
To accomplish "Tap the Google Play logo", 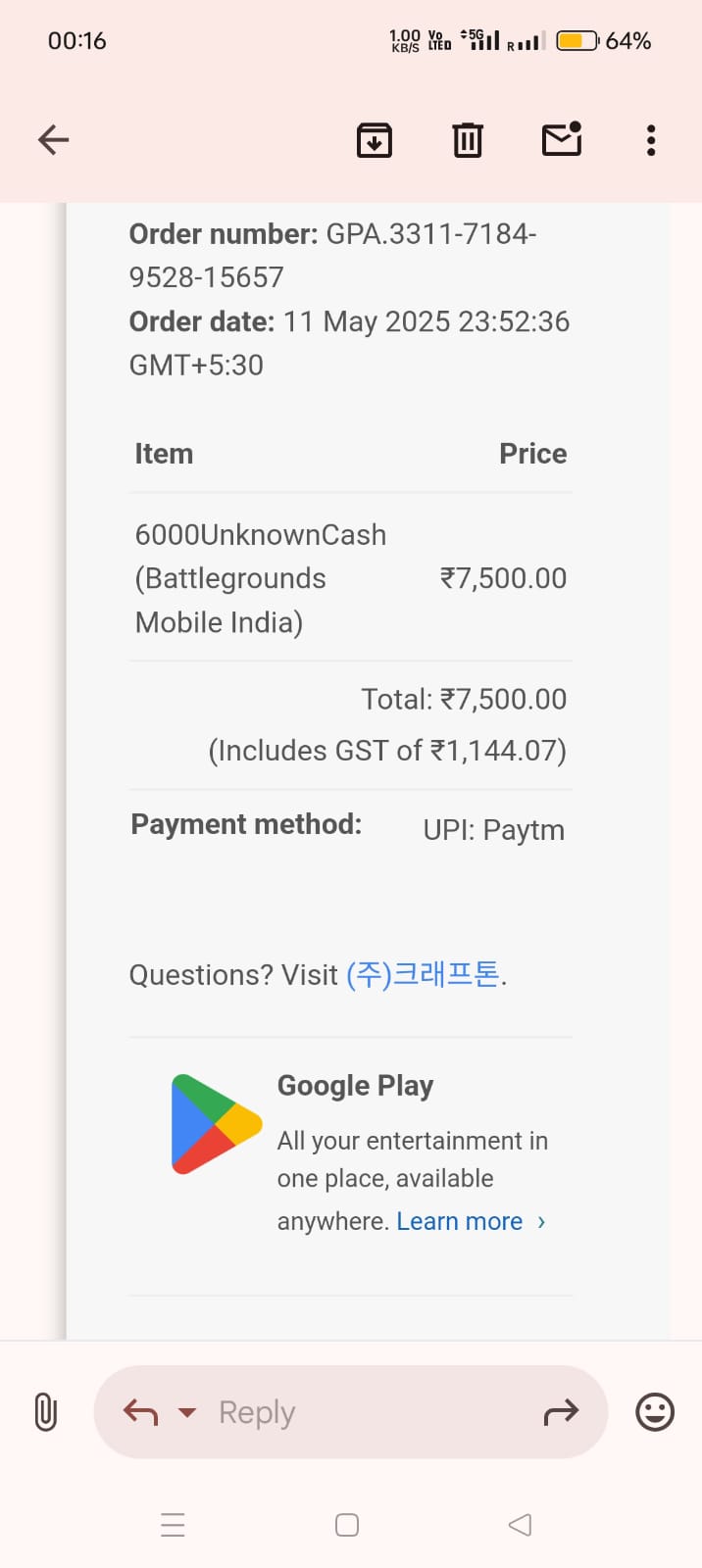I will click(216, 1124).
